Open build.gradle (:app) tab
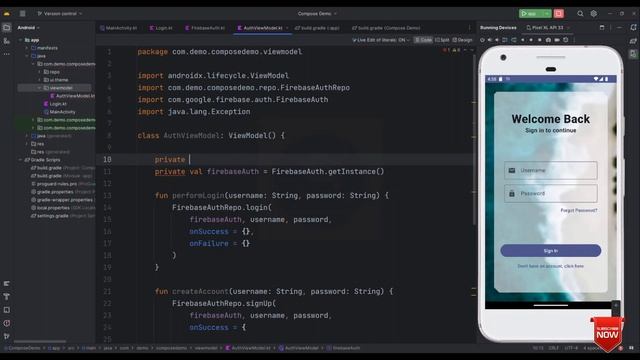Screen dimensions: 640x360 click(317, 28)
